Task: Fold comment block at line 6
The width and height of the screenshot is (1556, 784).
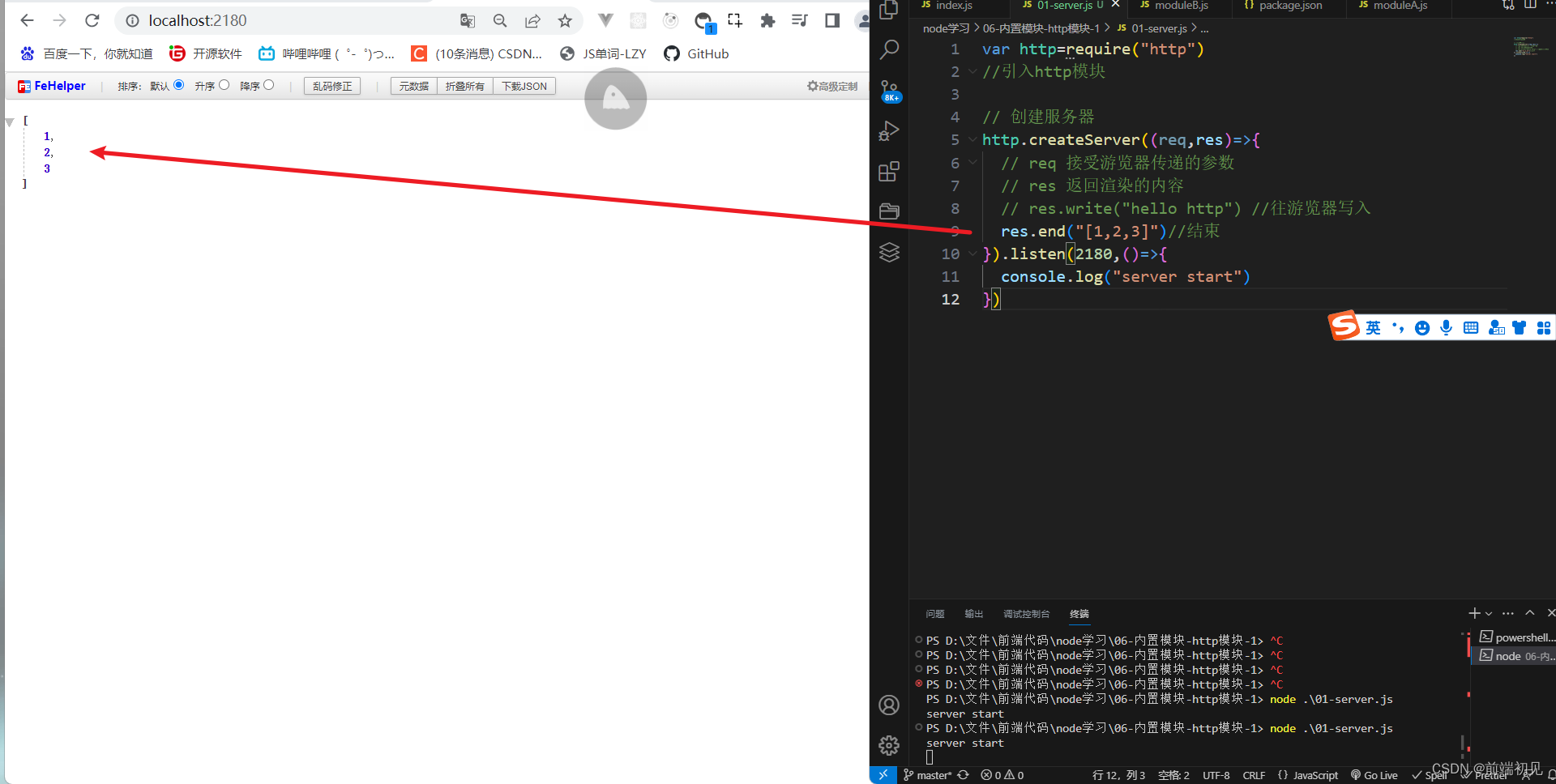Action: pyautogui.click(x=972, y=162)
